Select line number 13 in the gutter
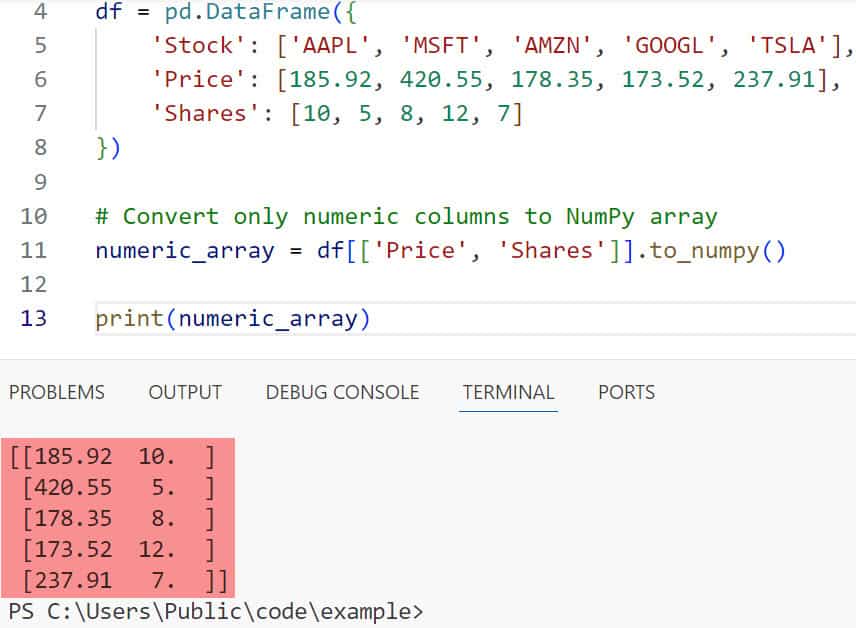The image size is (856, 628). pyautogui.click(x=33, y=319)
